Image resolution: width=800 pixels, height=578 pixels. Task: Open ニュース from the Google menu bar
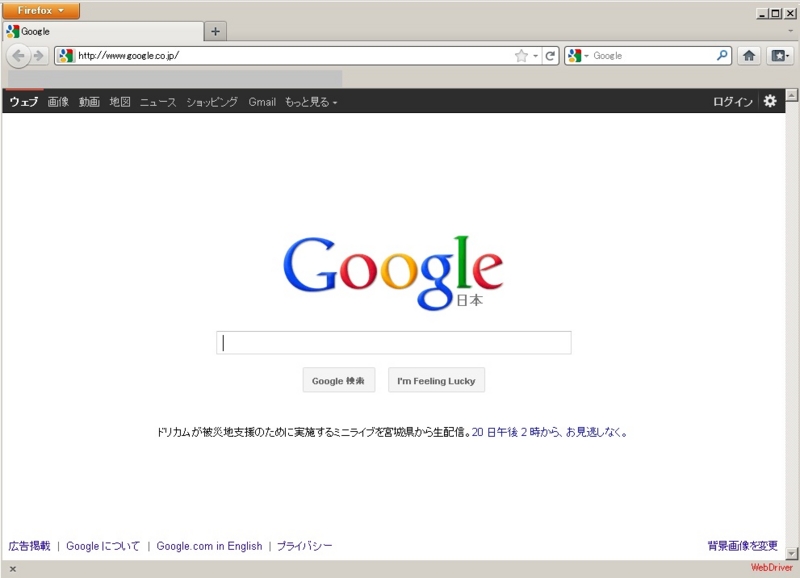point(155,101)
